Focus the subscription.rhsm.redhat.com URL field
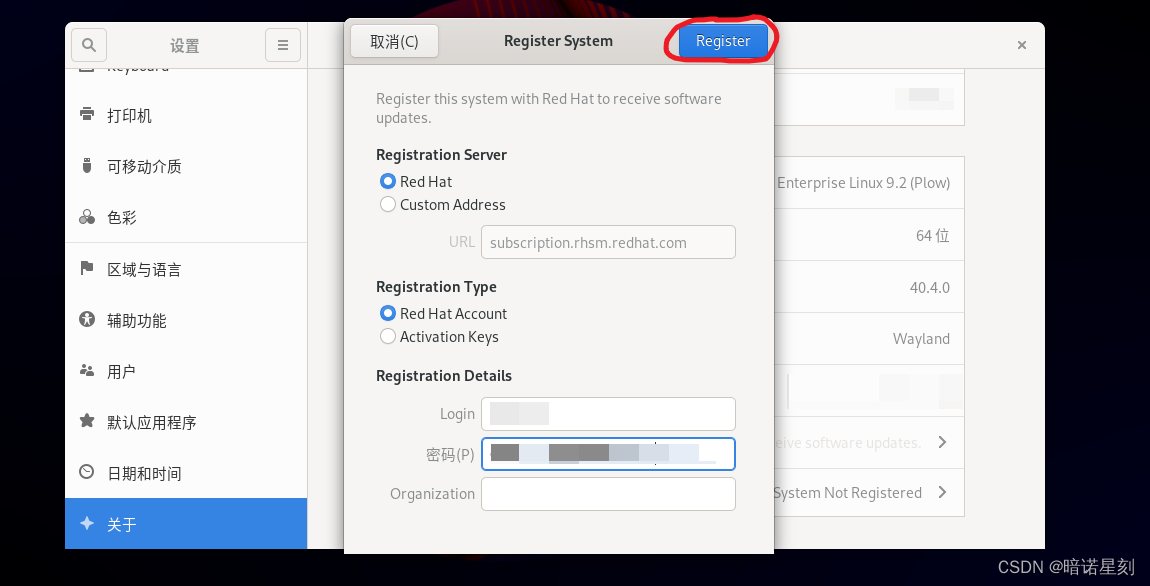 pos(608,241)
